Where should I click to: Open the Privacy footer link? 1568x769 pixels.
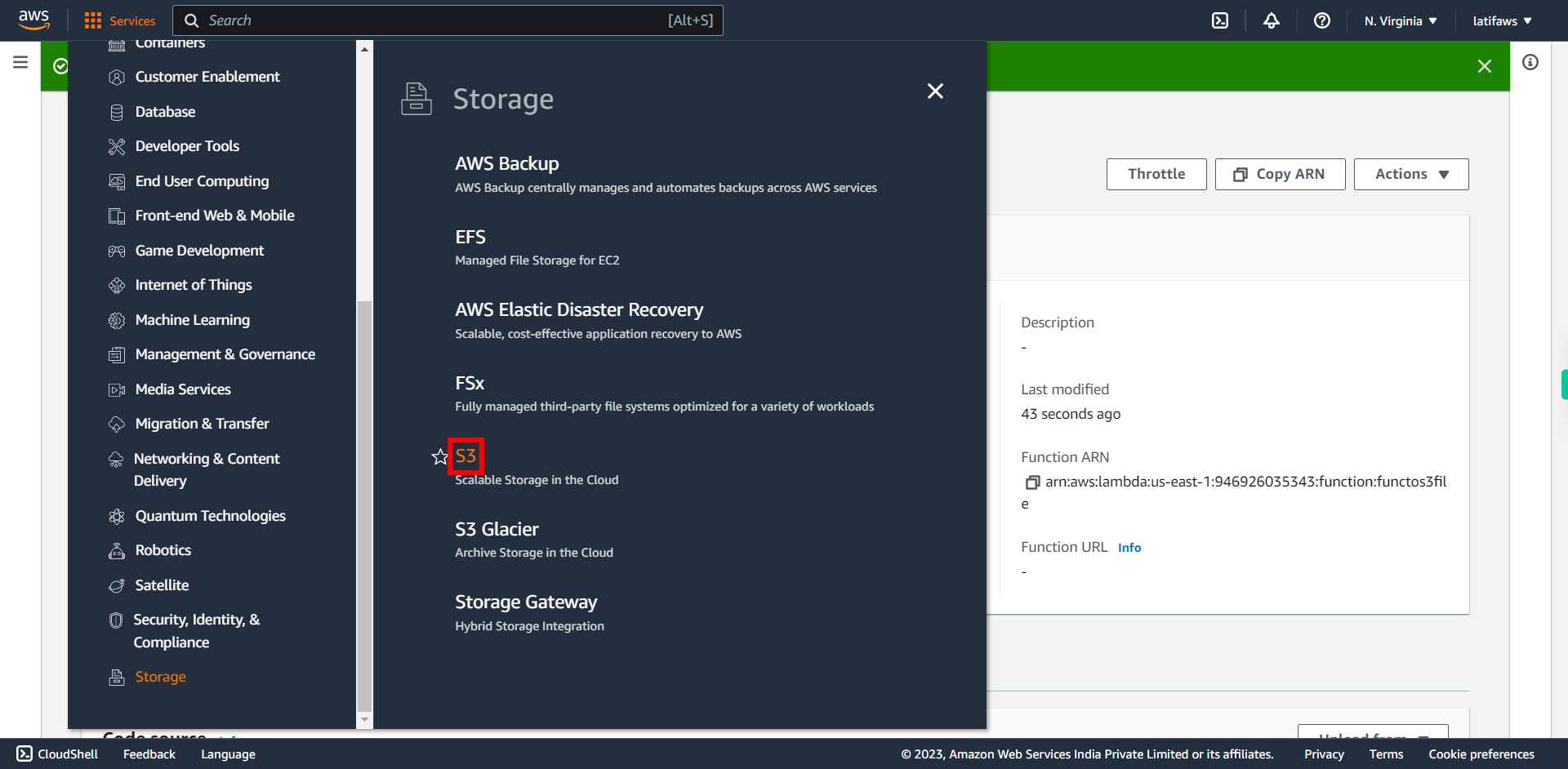click(1324, 754)
